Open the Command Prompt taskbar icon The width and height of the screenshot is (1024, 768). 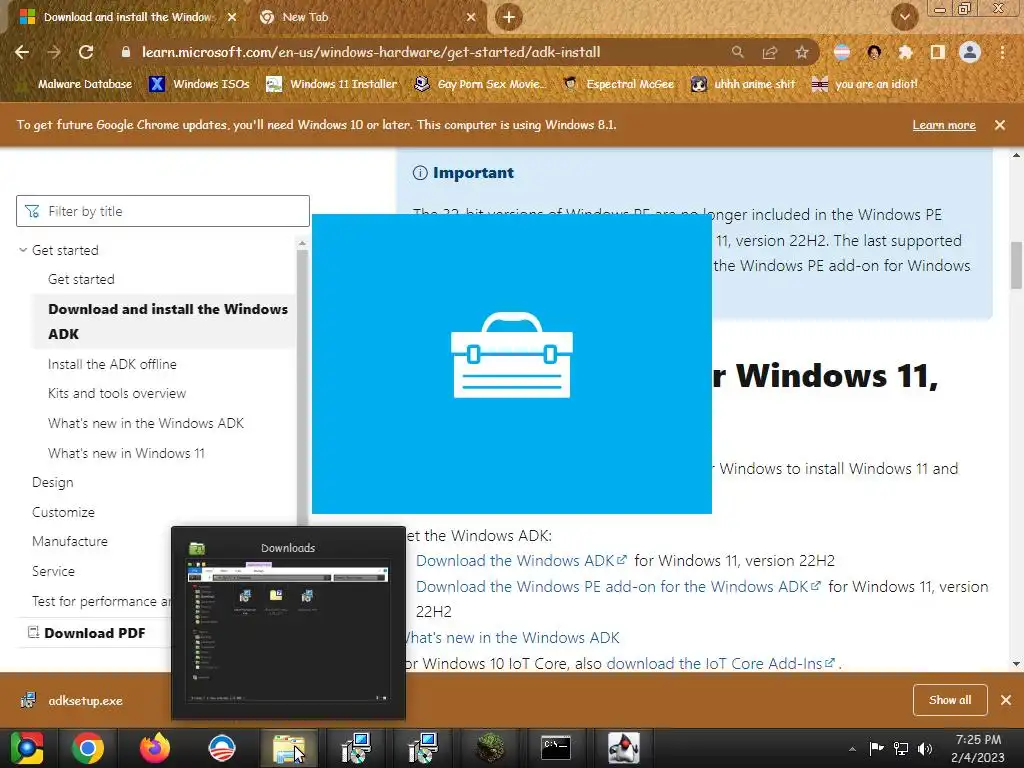click(556, 748)
